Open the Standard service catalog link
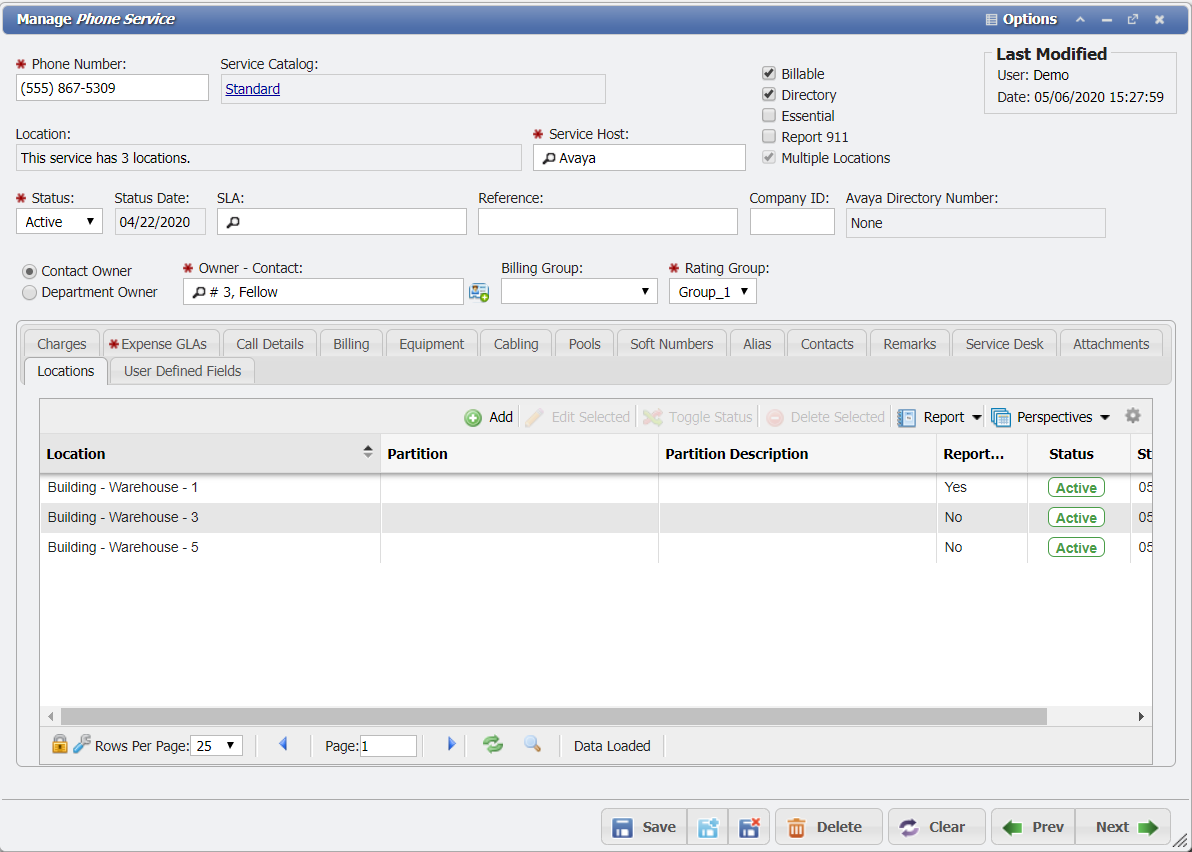This screenshot has height=852, width=1192. (x=251, y=89)
